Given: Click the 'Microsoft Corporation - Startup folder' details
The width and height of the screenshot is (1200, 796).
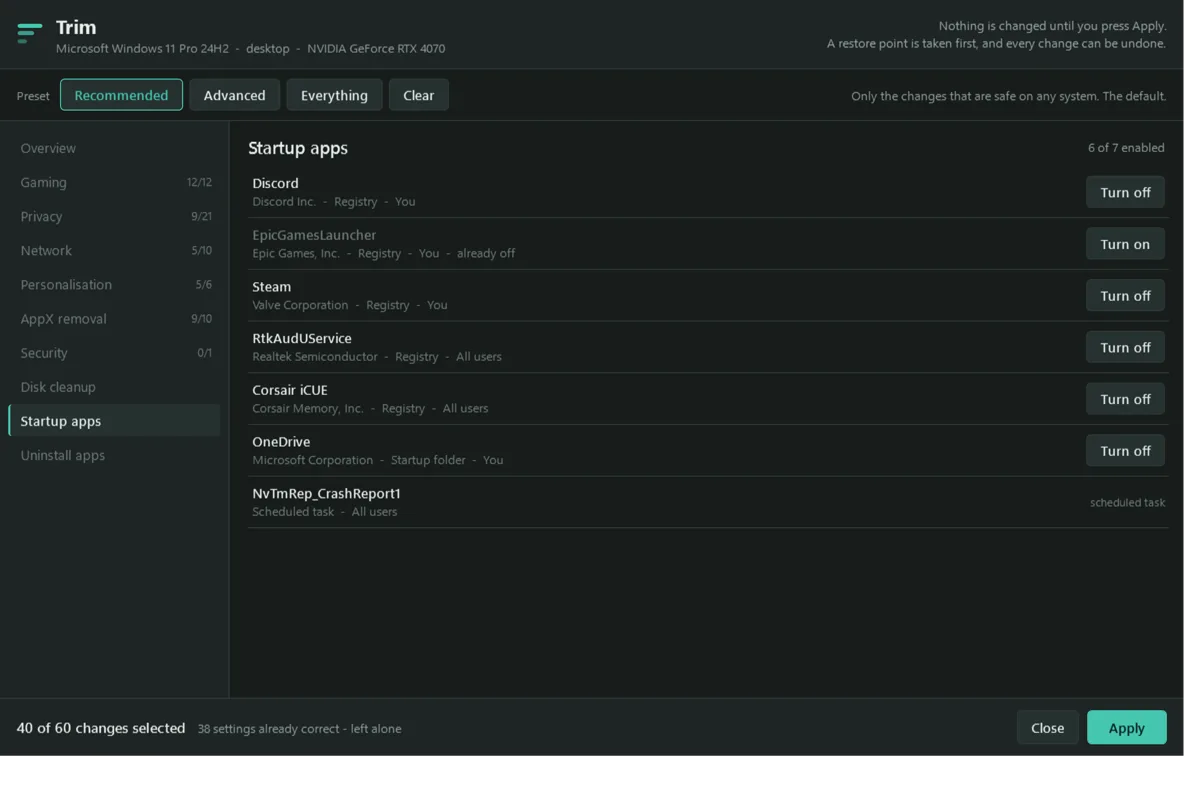Looking at the screenshot, I should click(378, 460).
